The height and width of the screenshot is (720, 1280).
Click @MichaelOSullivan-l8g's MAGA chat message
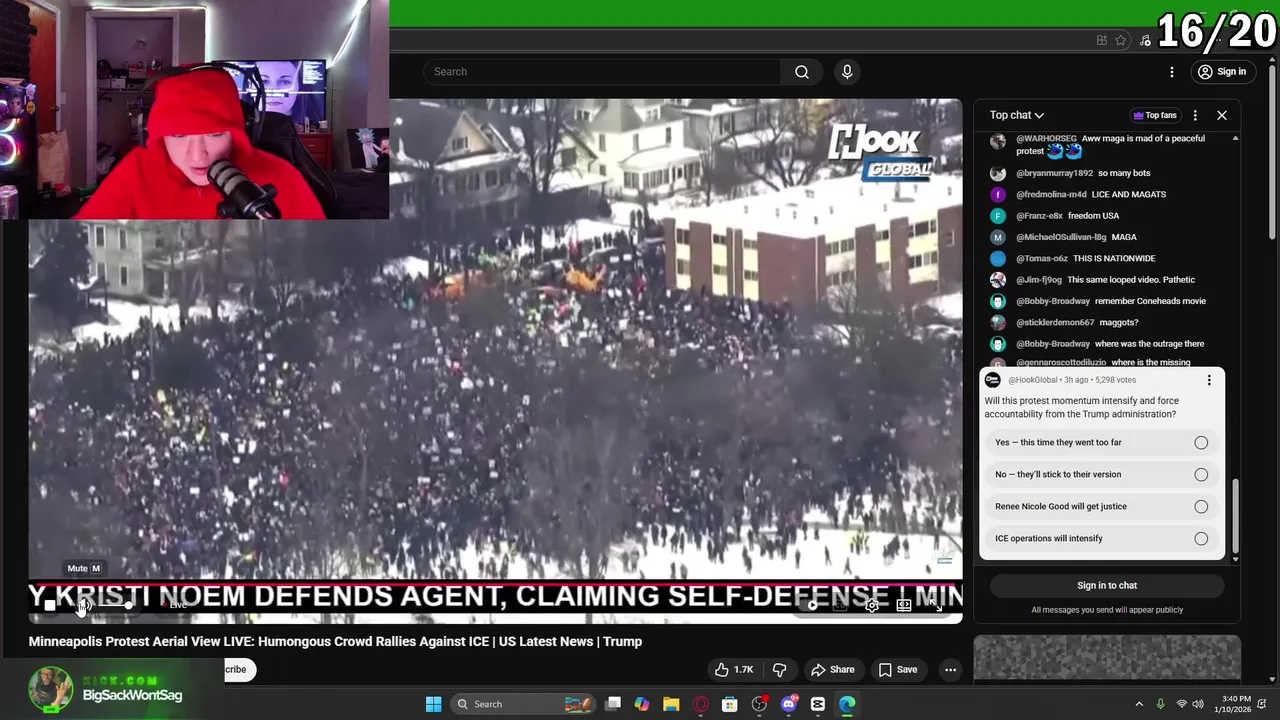1124,238
